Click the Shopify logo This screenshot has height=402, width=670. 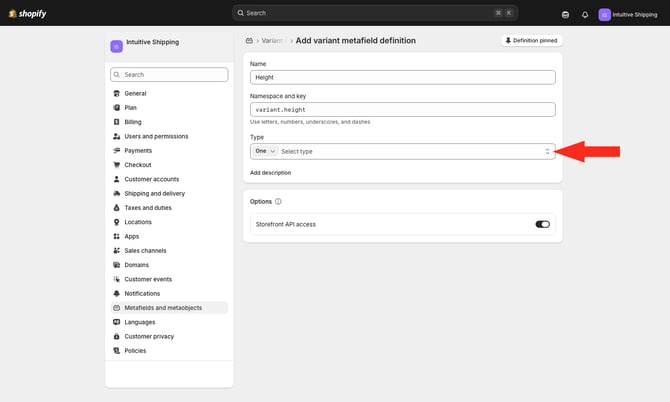click(27, 14)
